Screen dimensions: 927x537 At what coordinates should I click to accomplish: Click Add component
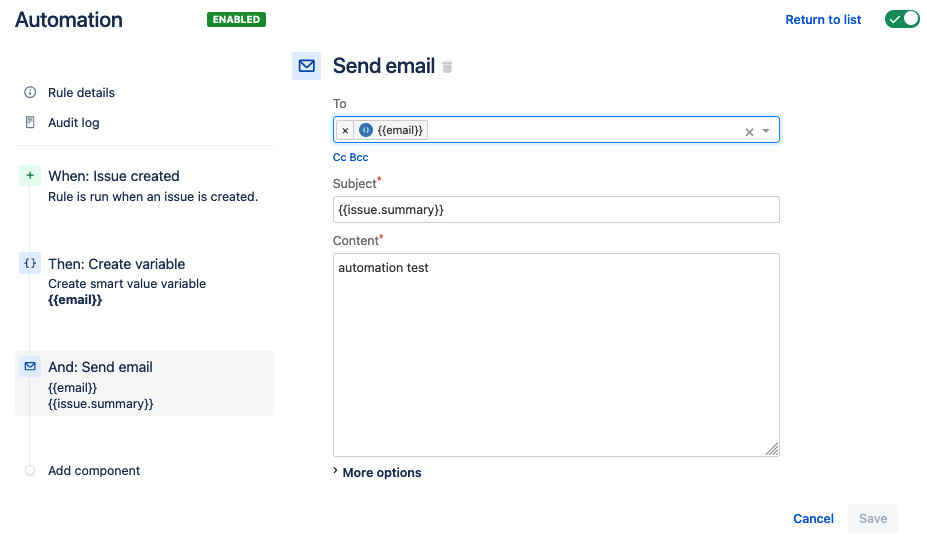tap(94, 471)
